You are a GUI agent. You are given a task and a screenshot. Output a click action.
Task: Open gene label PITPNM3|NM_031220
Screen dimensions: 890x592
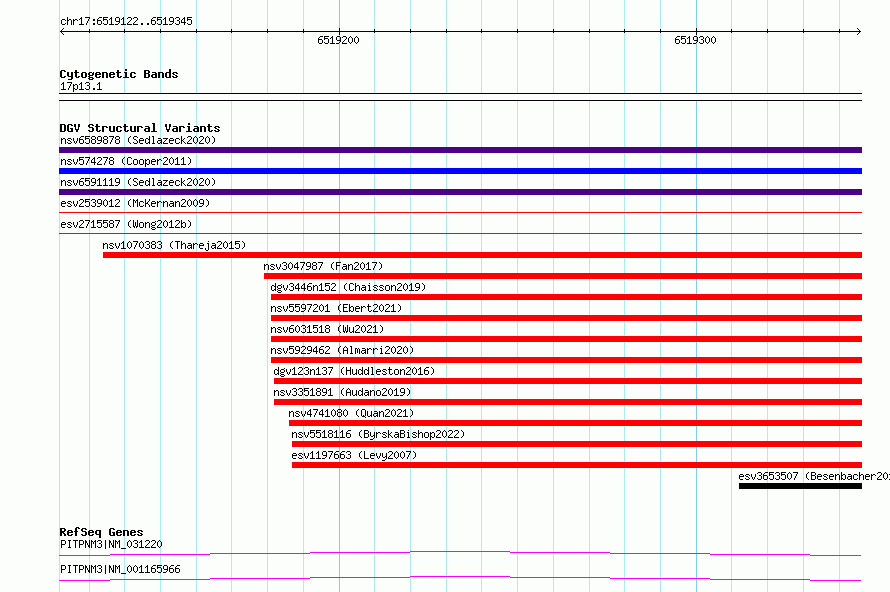111,544
